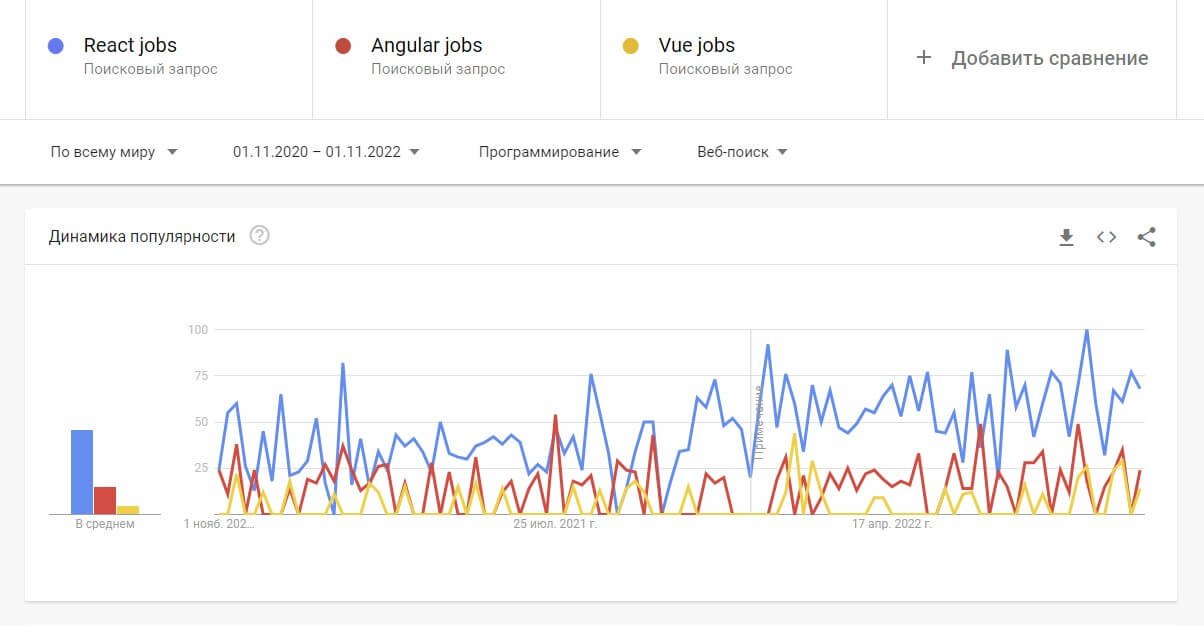
Task: Click the blue React jobs dot
Action: 56,46
